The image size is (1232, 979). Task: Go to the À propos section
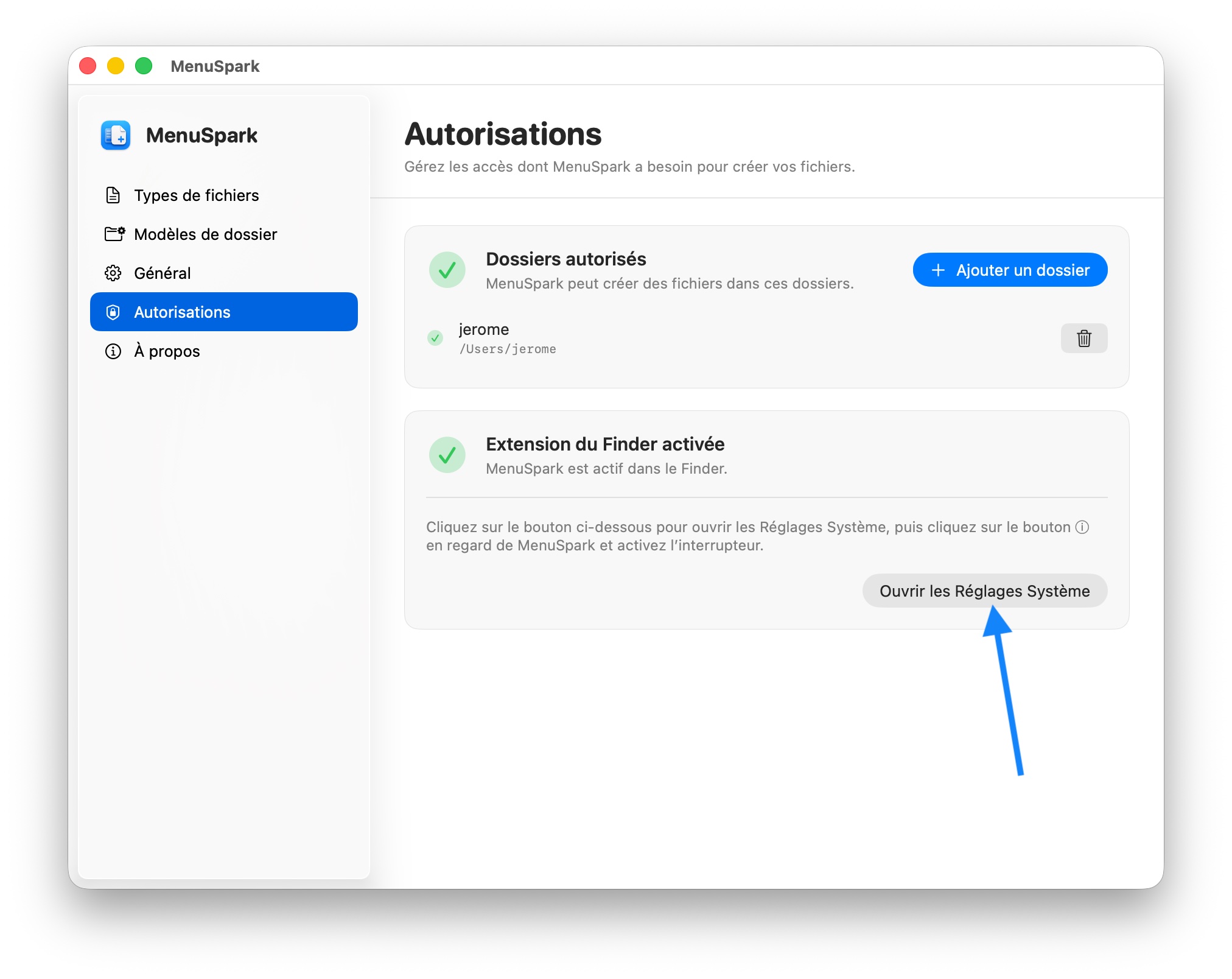[x=224, y=351]
